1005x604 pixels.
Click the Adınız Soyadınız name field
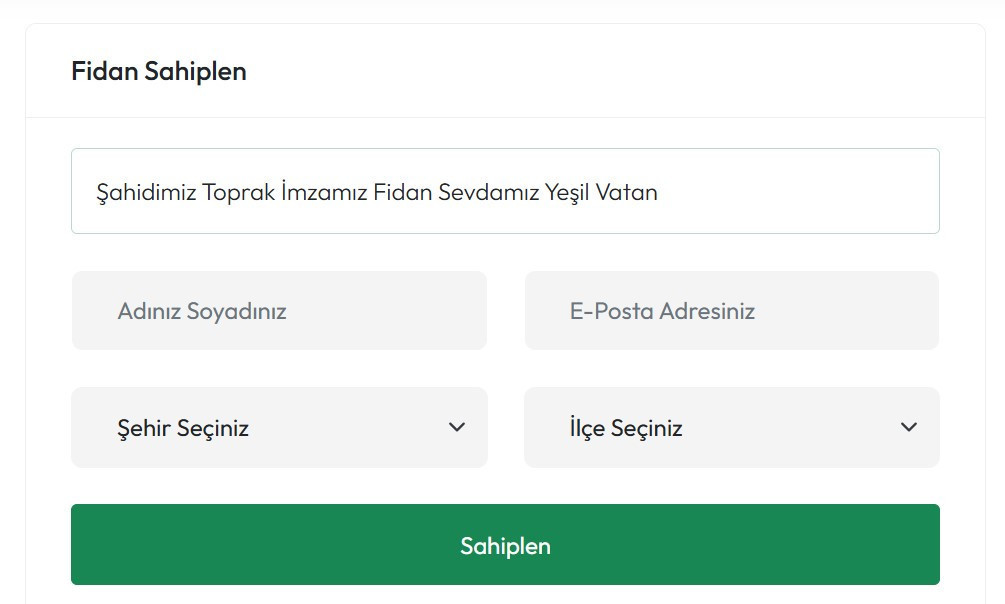point(278,310)
